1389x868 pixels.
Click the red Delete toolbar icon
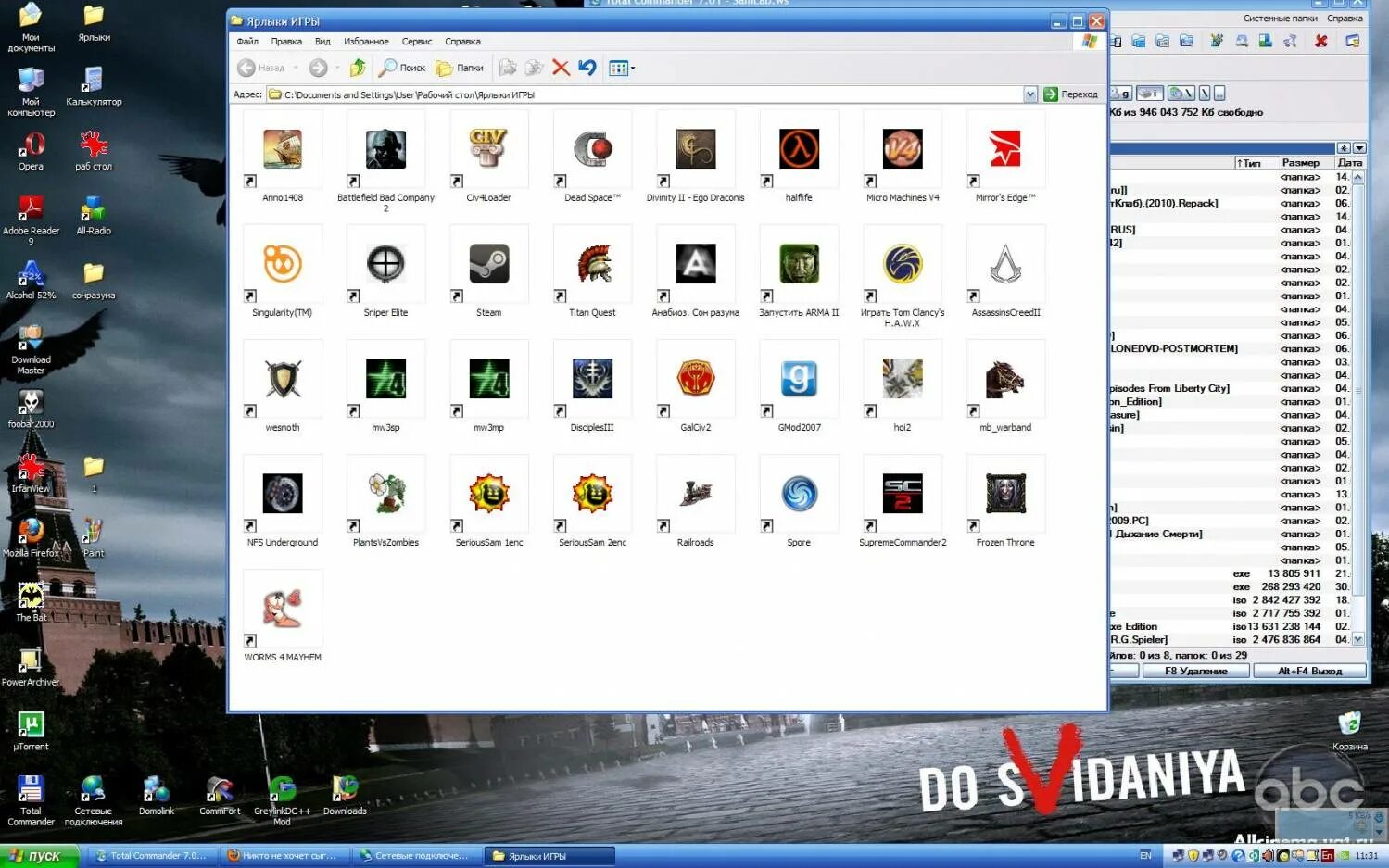click(x=561, y=68)
